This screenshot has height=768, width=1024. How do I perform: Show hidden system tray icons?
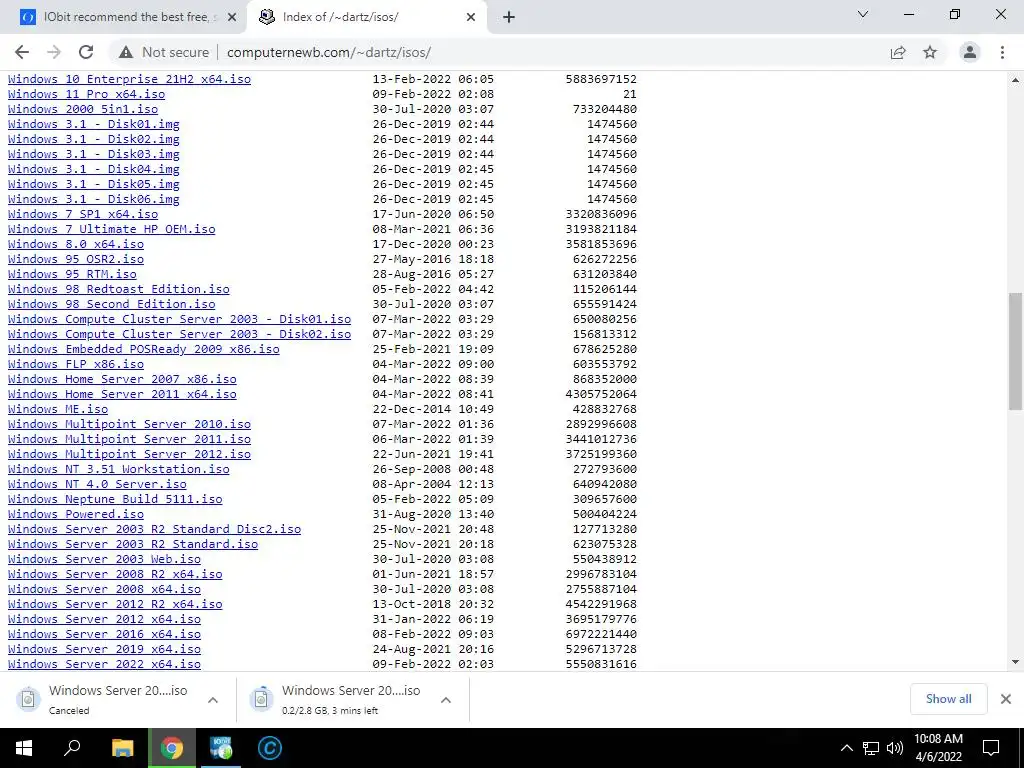coord(846,748)
